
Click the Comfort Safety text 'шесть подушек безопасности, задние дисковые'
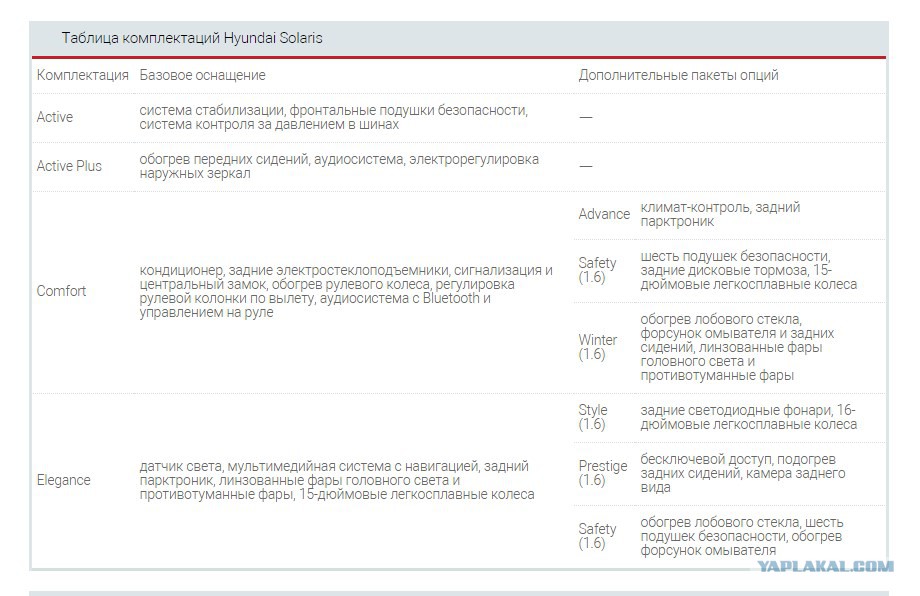749,270
